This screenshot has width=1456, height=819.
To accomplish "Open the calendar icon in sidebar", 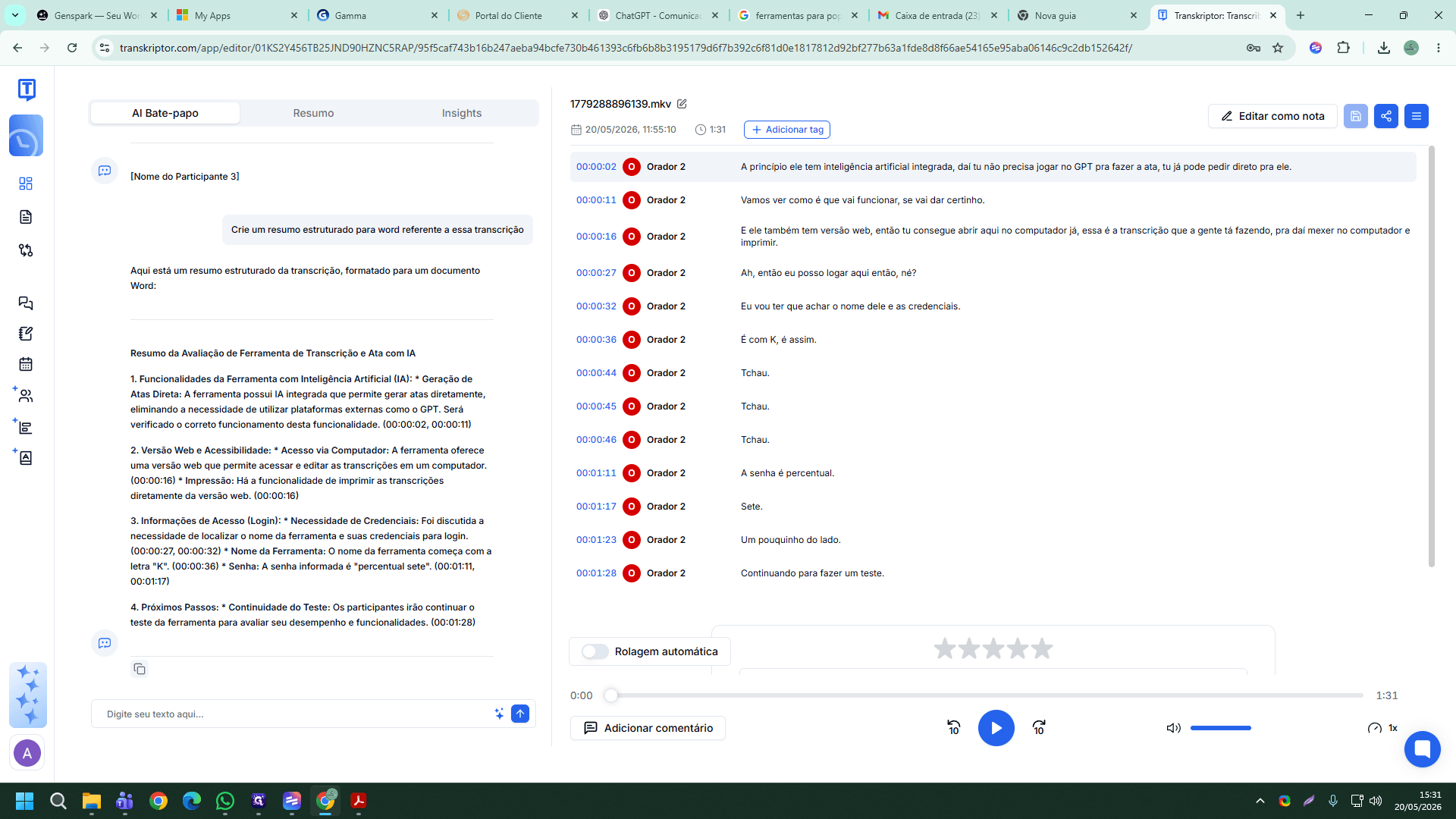I will pos(26,364).
